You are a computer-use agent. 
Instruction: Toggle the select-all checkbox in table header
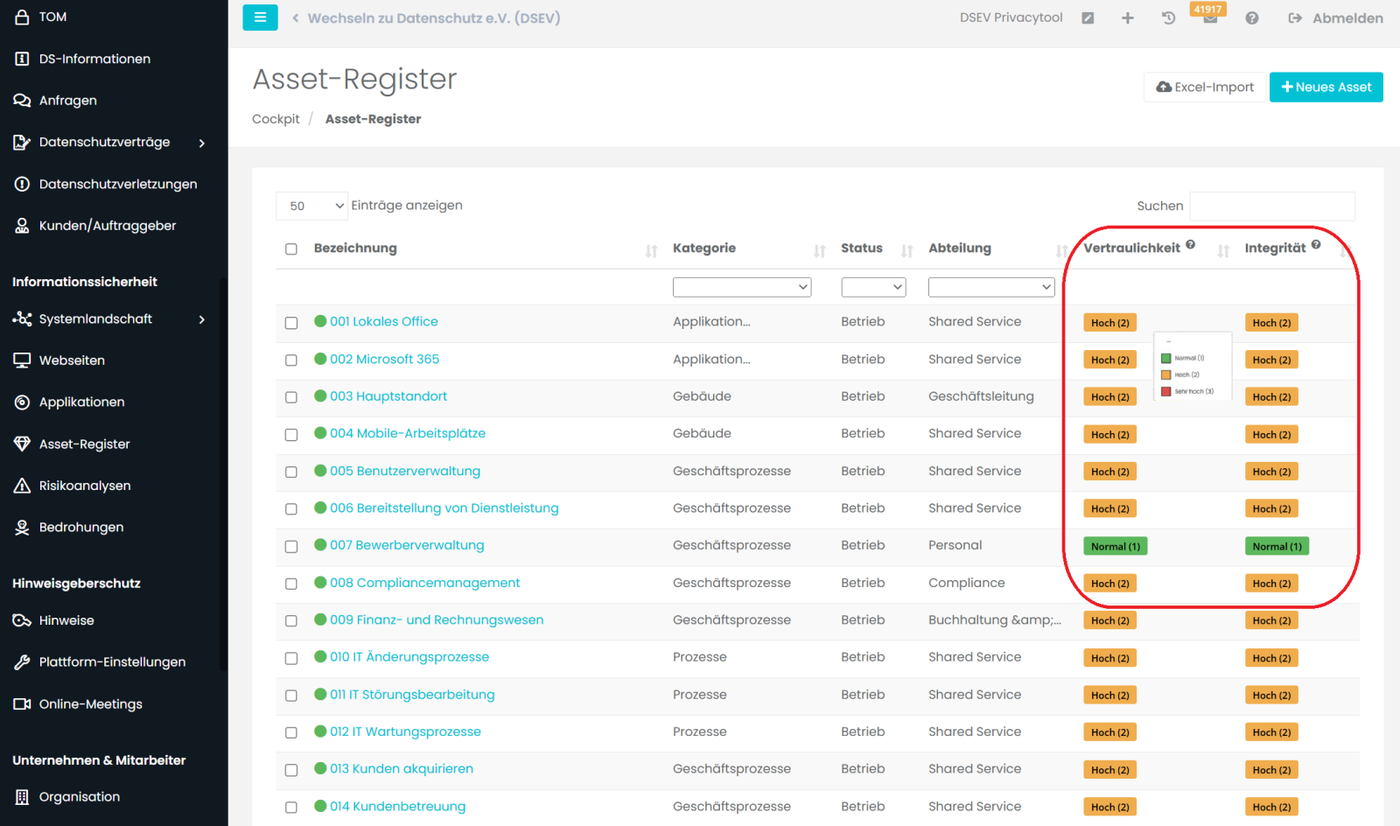[291, 249]
